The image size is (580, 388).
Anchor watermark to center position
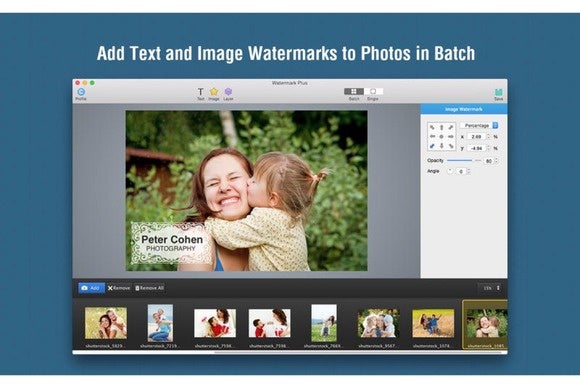(441, 136)
